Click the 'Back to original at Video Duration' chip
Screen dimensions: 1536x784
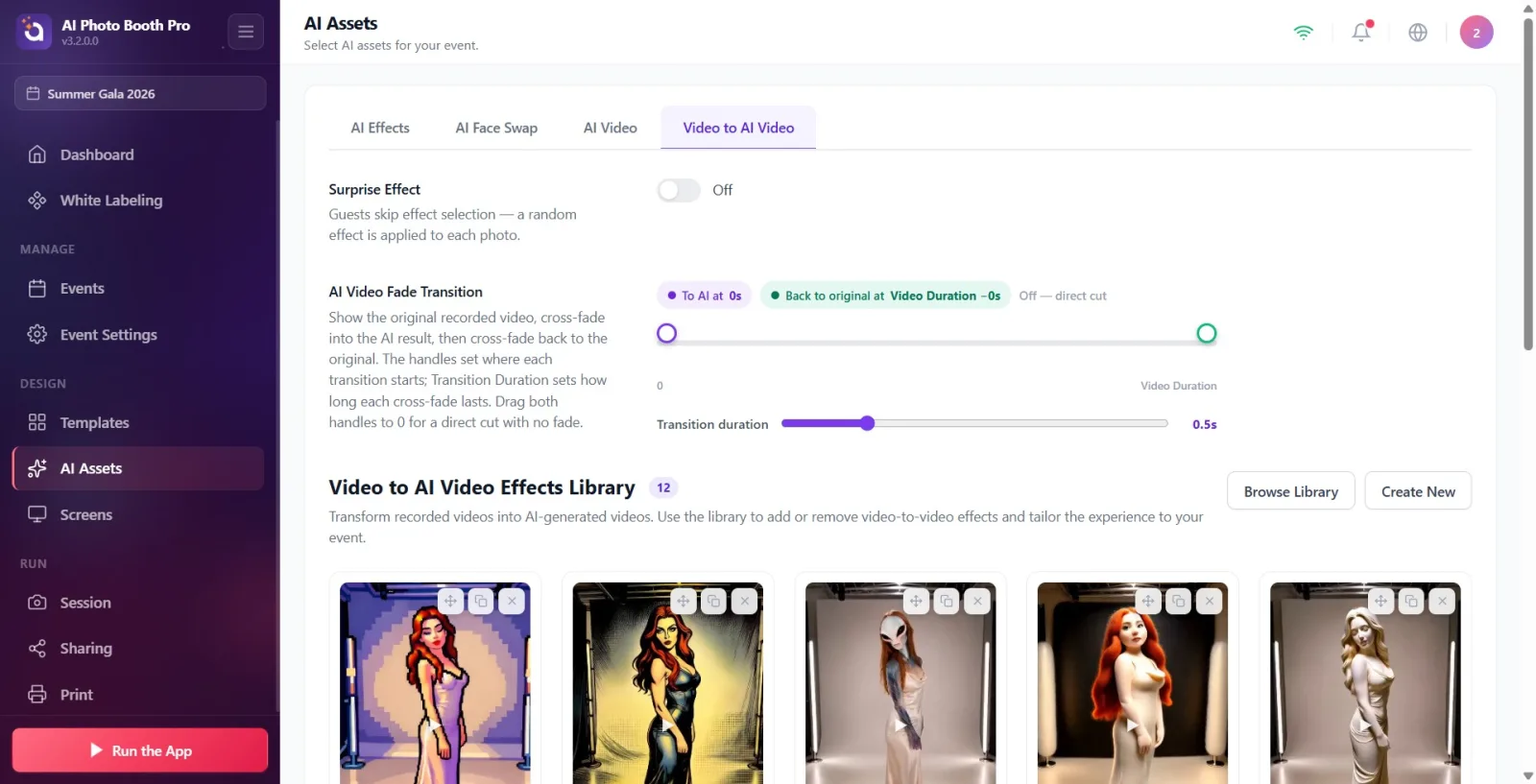point(886,296)
